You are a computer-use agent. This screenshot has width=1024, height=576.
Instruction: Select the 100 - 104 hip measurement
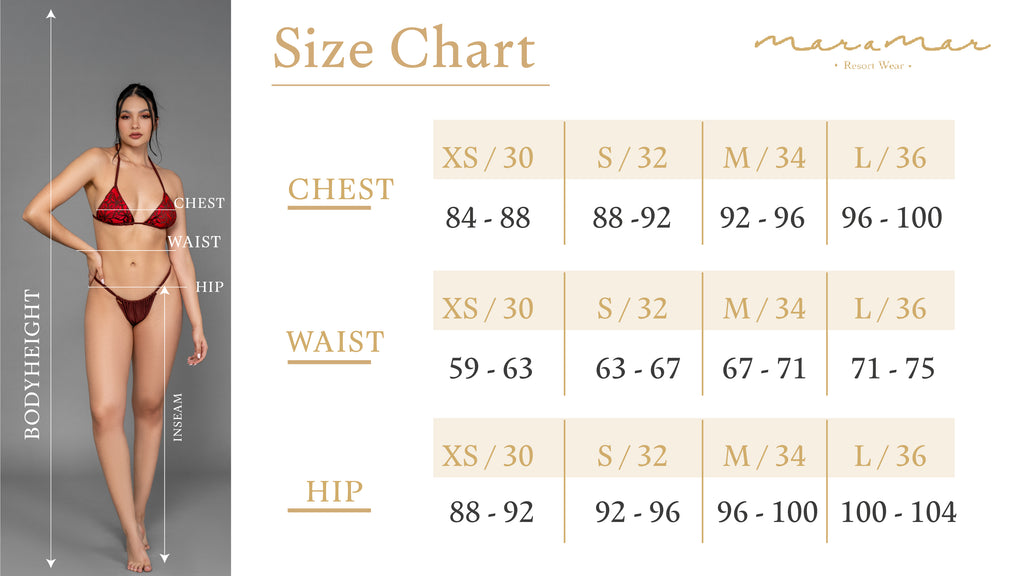pyautogui.click(x=898, y=513)
